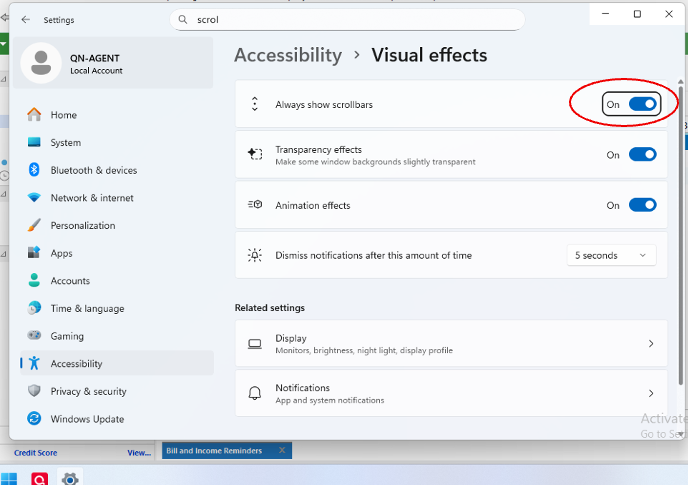Open Personalization paintbrush icon

(x=34, y=226)
